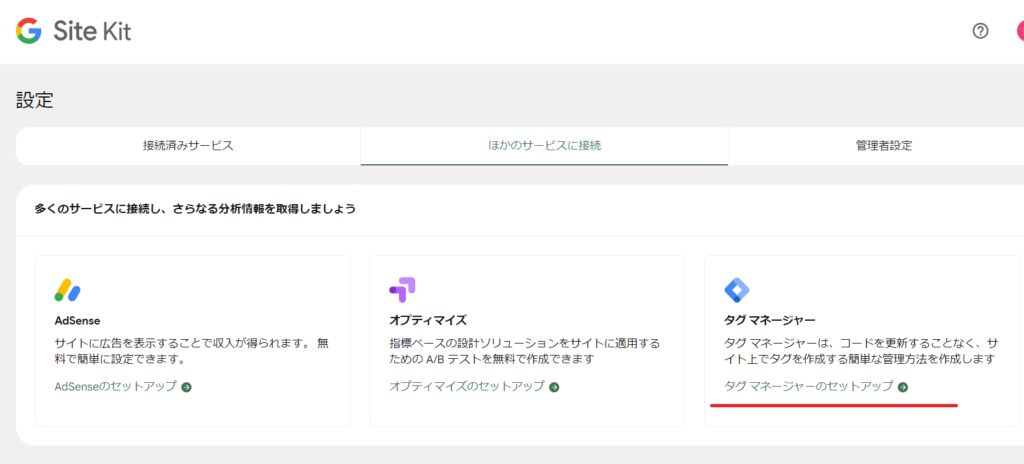Click arrow icon beside タグ マネージャーのセットアップ
This screenshot has width=1024, height=464.
(903, 387)
